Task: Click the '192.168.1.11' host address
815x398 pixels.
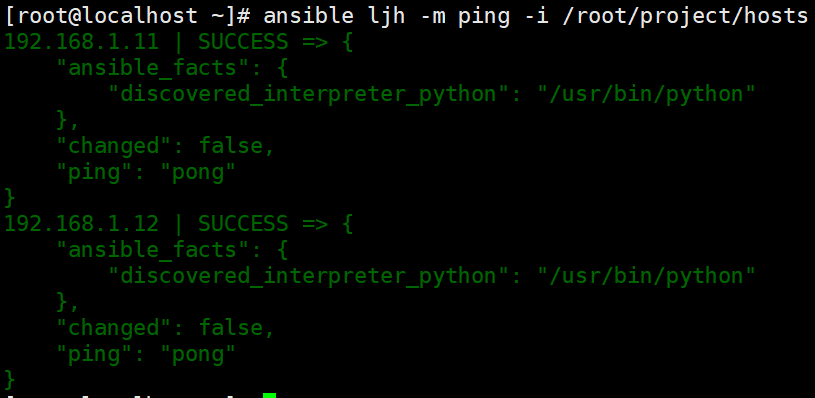Action: (82, 42)
